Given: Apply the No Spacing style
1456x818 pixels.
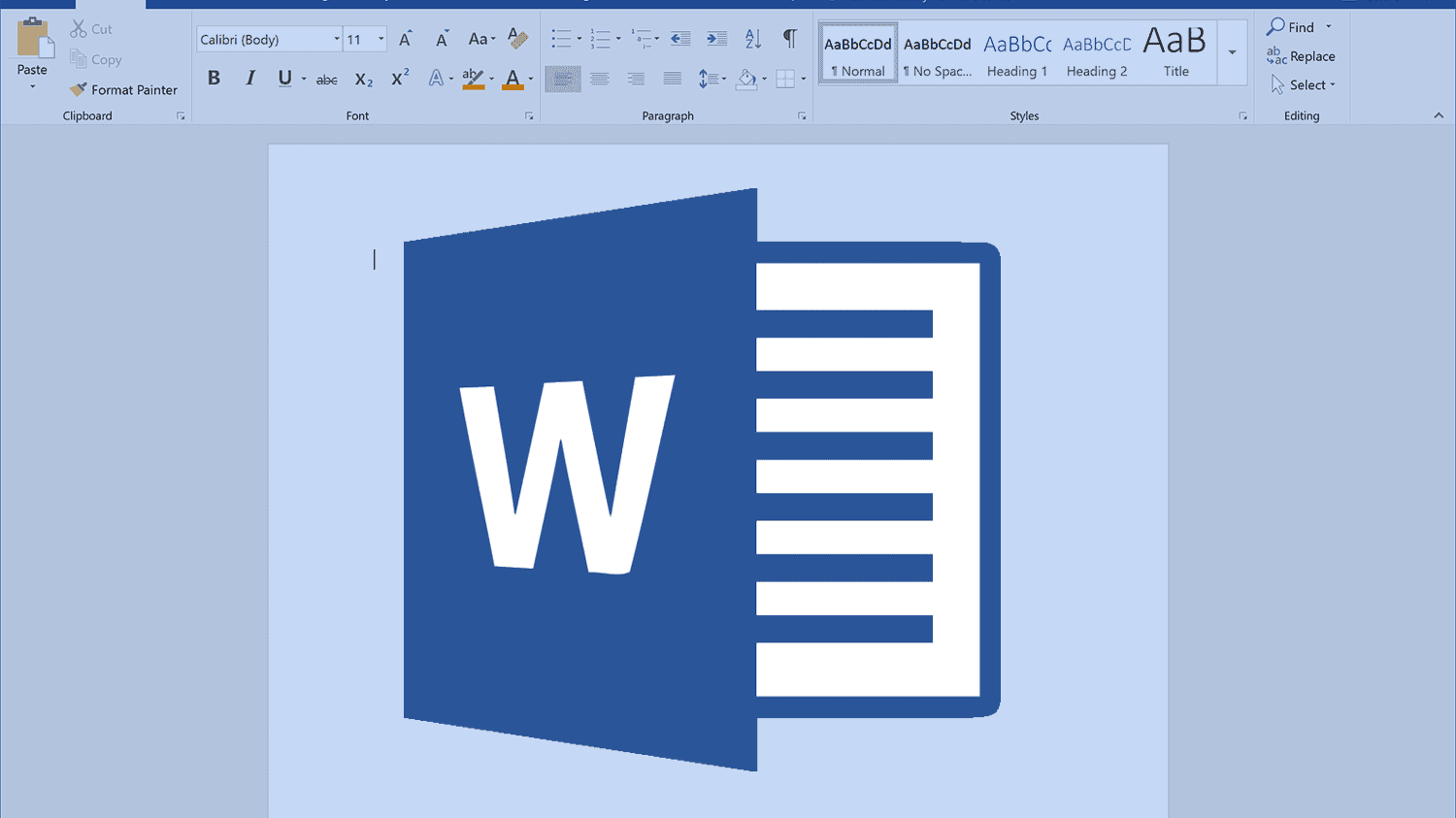Looking at the screenshot, I should pos(938,53).
